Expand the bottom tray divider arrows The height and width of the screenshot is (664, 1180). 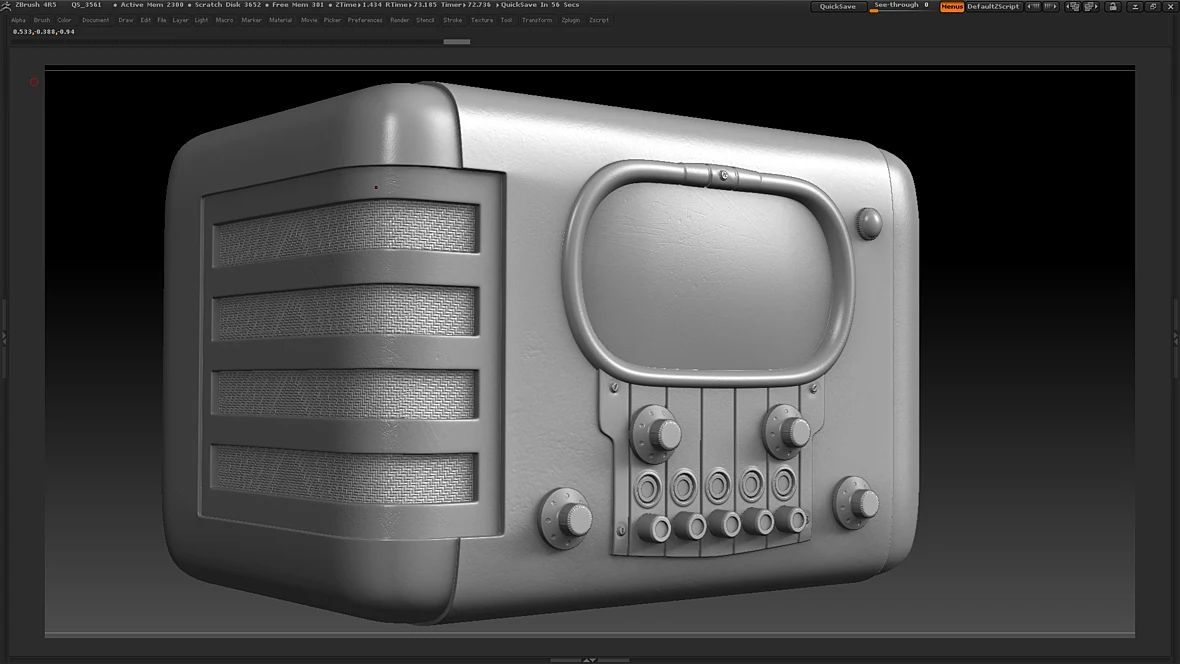pos(590,660)
